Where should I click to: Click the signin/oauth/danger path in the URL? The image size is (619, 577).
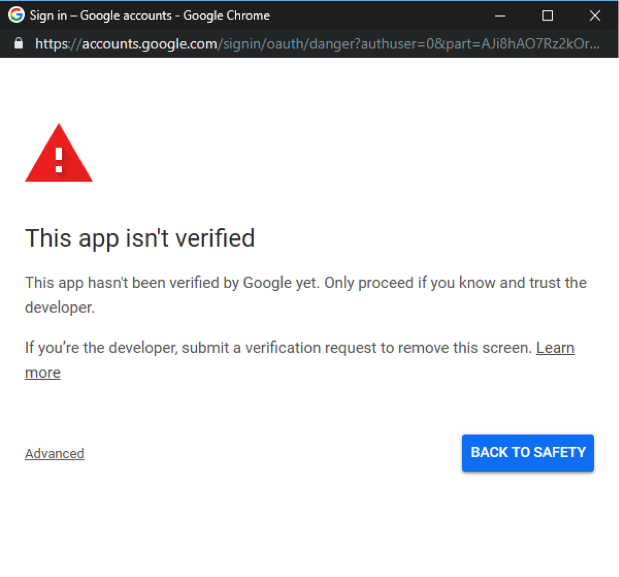click(288, 43)
